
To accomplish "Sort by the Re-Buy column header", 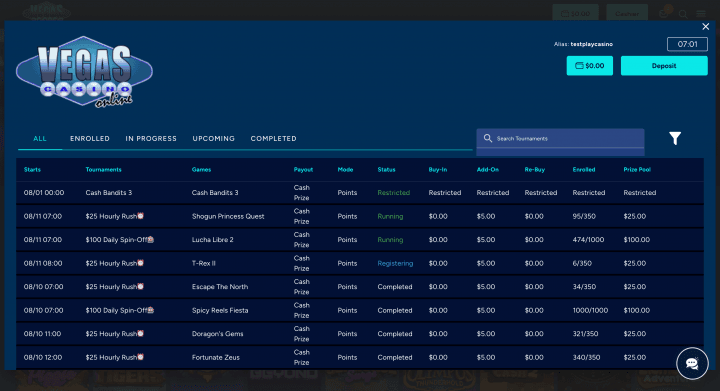I will [x=534, y=170].
